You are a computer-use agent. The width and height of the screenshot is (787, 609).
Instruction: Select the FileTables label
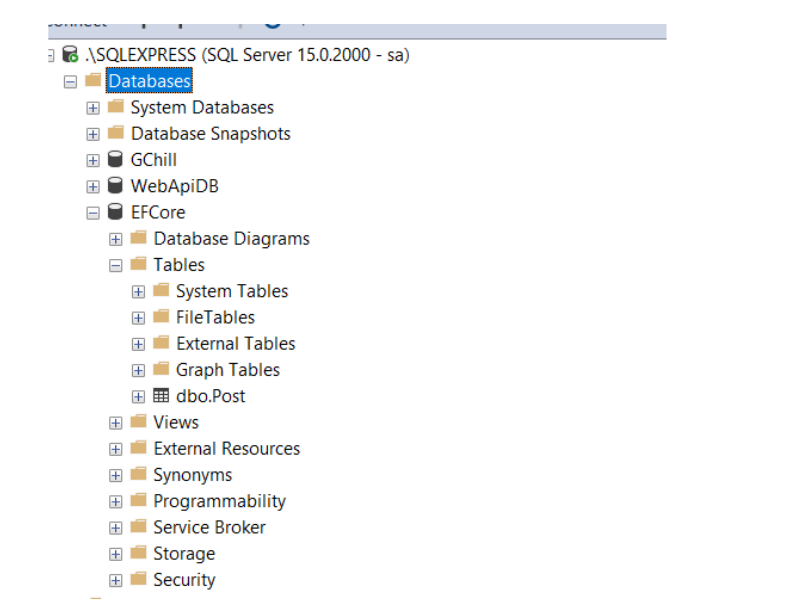pos(215,317)
